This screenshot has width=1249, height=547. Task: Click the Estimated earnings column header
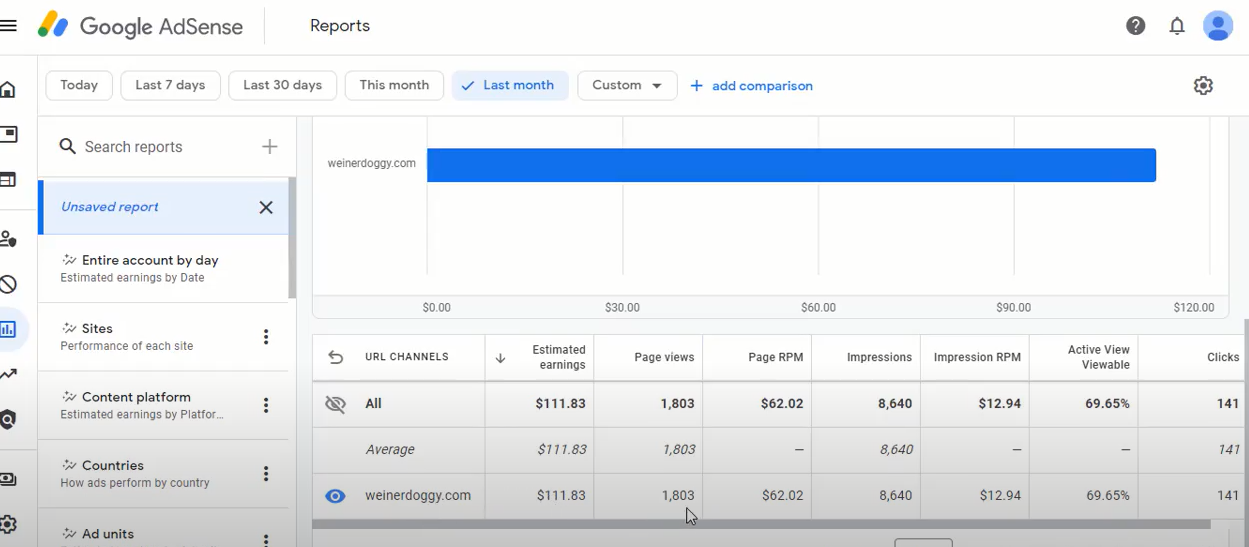pos(560,357)
